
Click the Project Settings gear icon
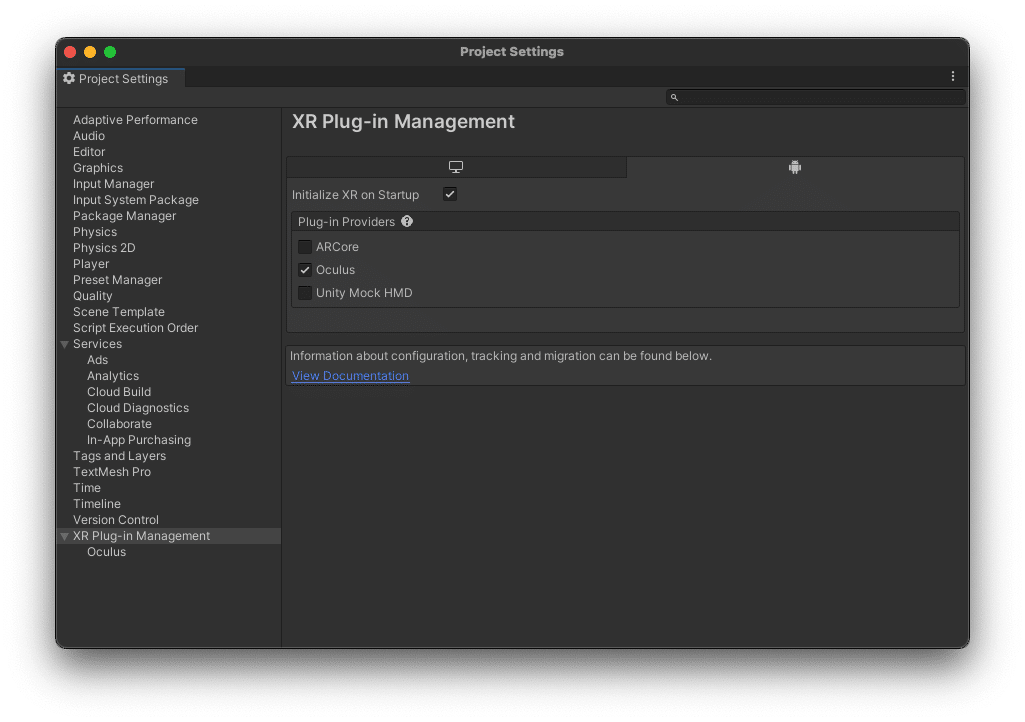click(x=69, y=78)
